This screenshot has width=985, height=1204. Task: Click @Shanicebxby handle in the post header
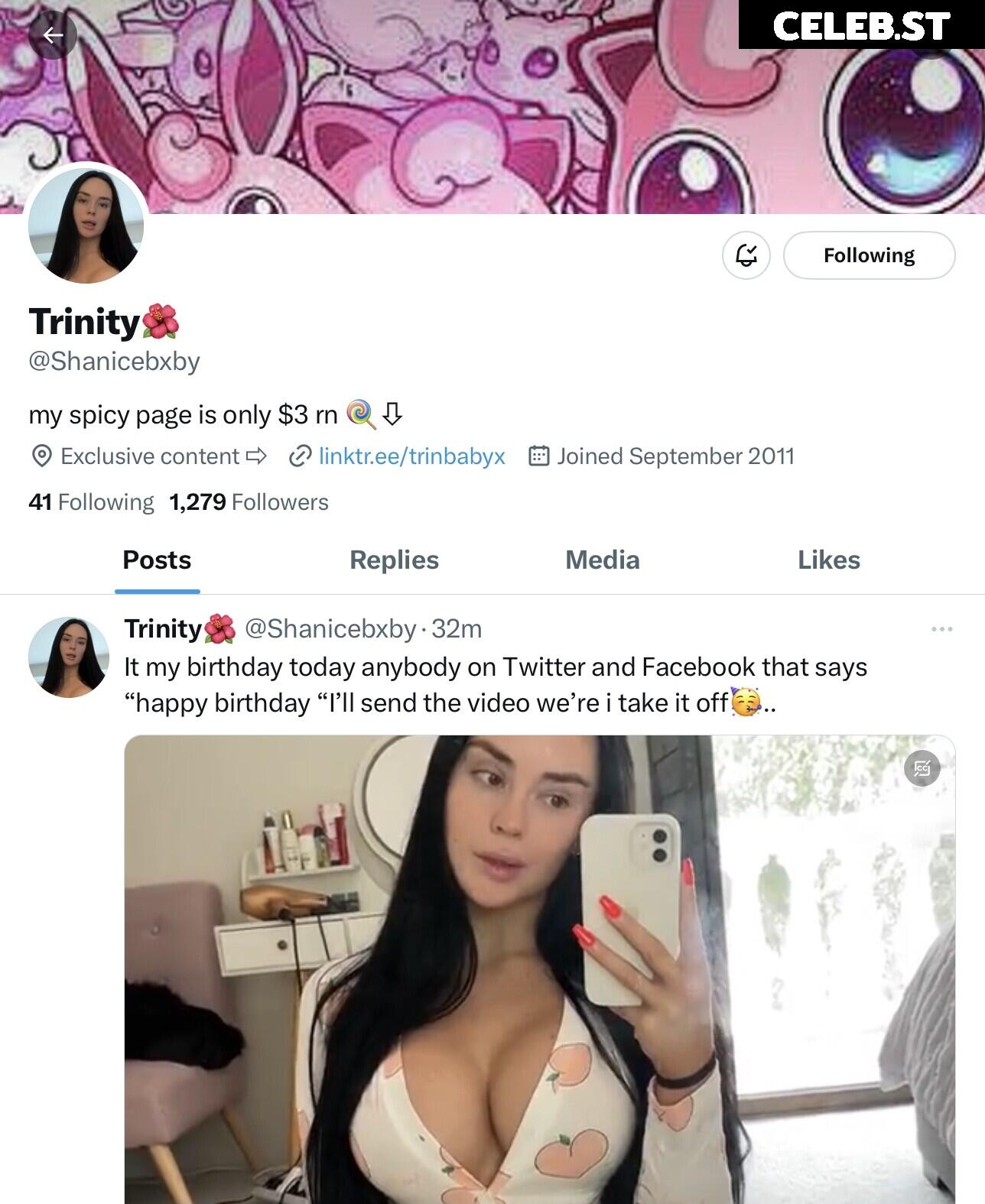coord(330,628)
